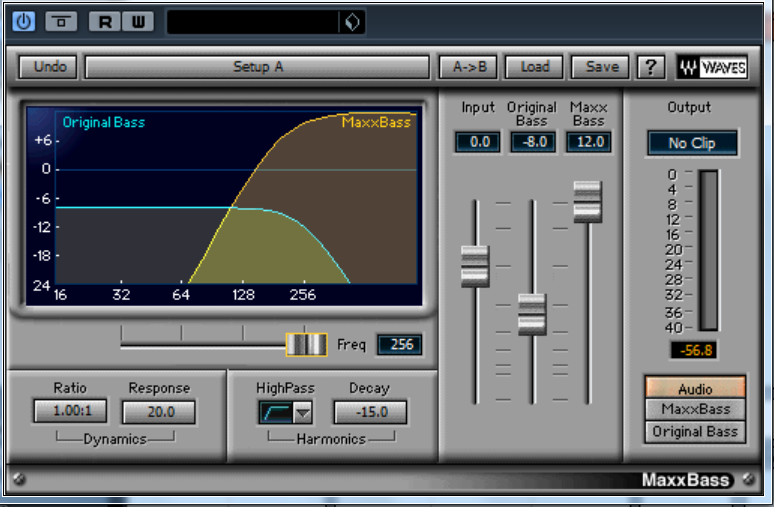
Task: Open help with the question mark button
Action: tap(651, 67)
